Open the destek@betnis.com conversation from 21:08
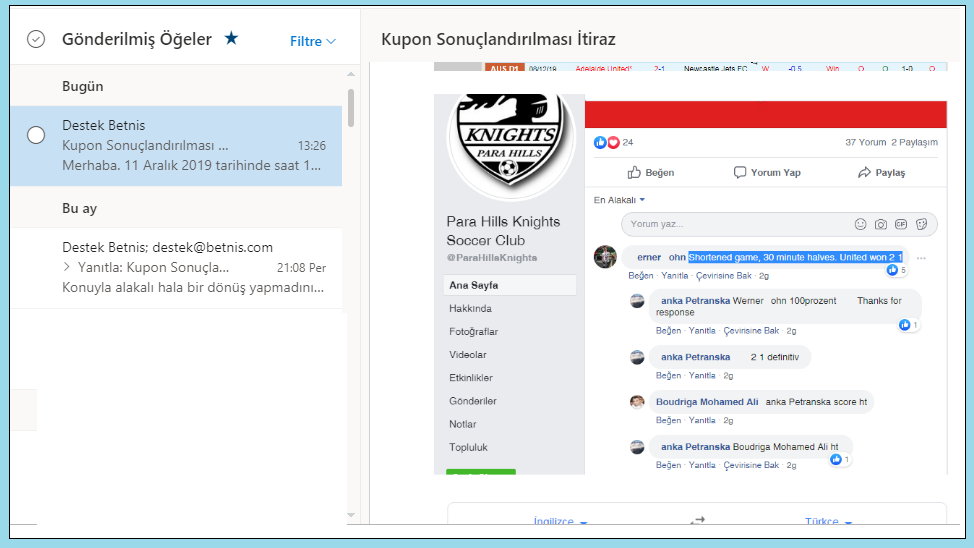974x548 pixels. [176, 267]
